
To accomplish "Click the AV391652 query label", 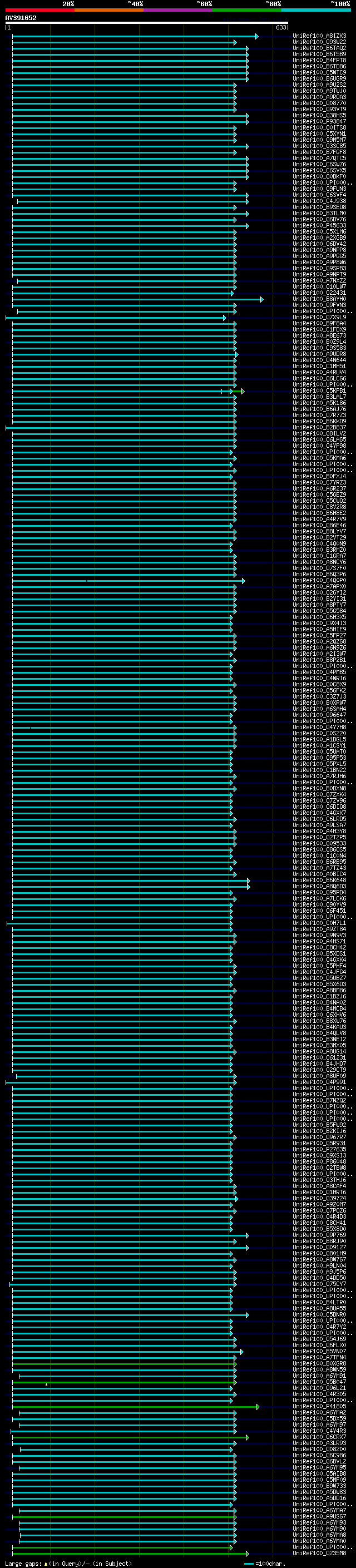I will tap(21, 18).
